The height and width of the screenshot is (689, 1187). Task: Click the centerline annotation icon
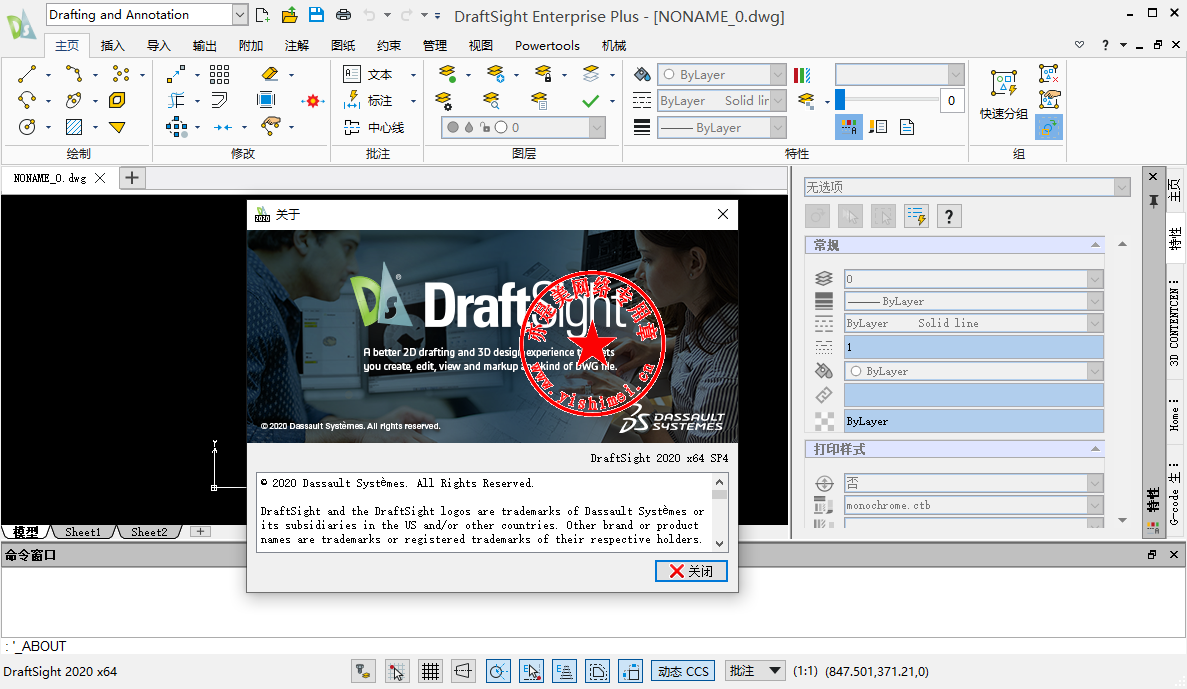point(351,127)
